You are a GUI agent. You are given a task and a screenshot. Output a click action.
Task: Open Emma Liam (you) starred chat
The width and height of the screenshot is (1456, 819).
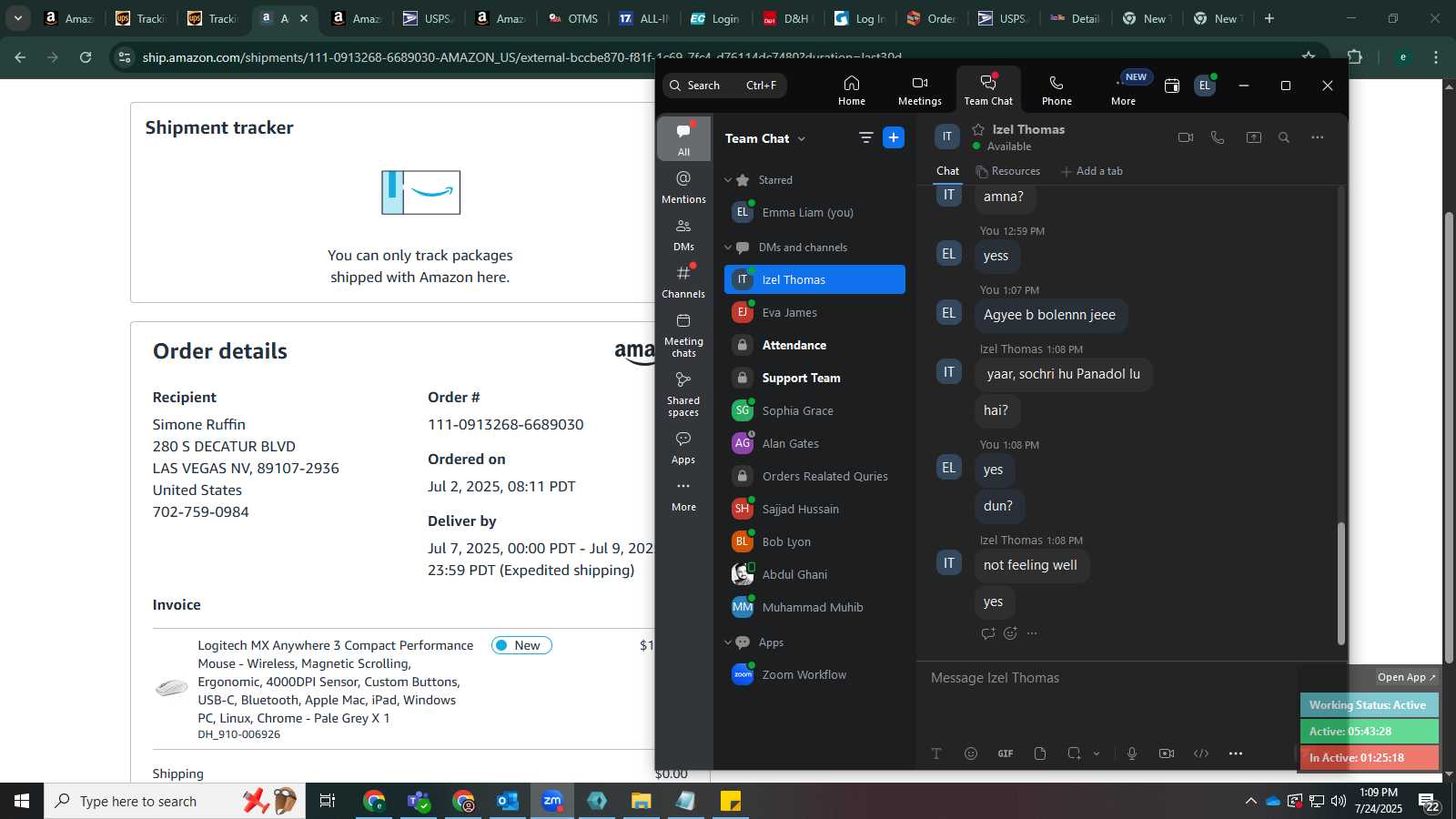[814, 212]
